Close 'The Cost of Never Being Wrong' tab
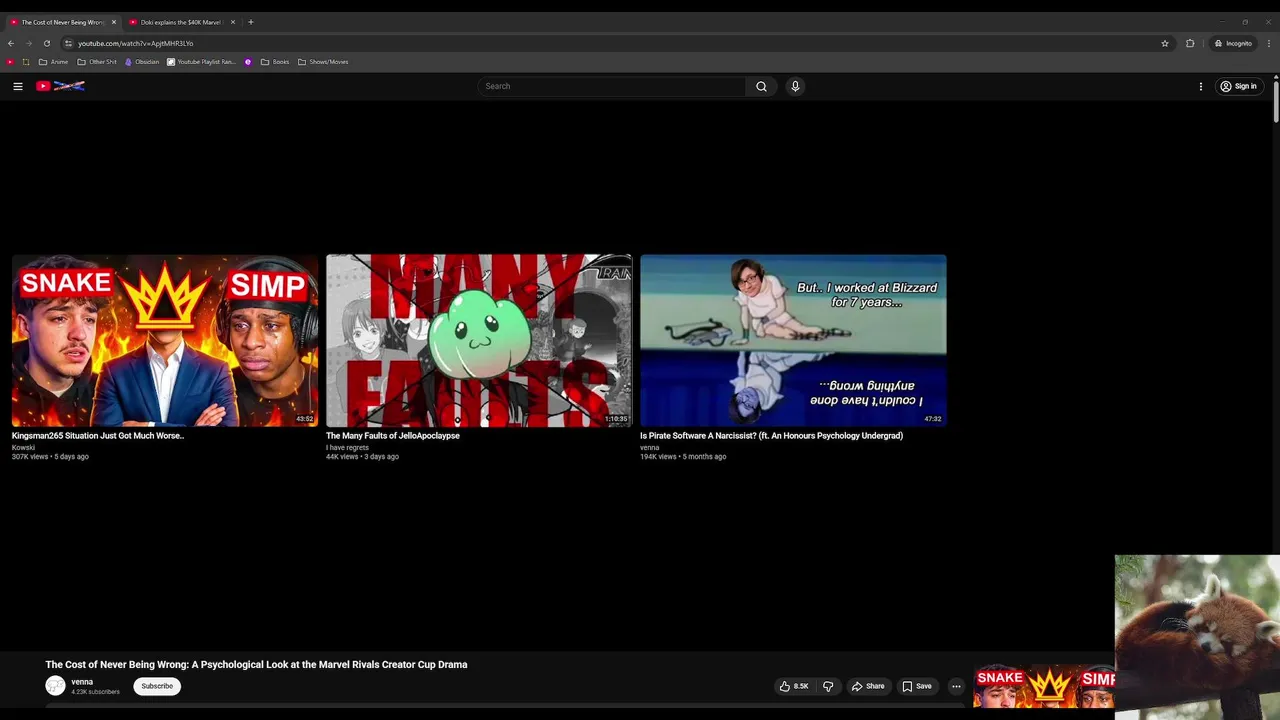The image size is (1280, 720). coord(114,22)
